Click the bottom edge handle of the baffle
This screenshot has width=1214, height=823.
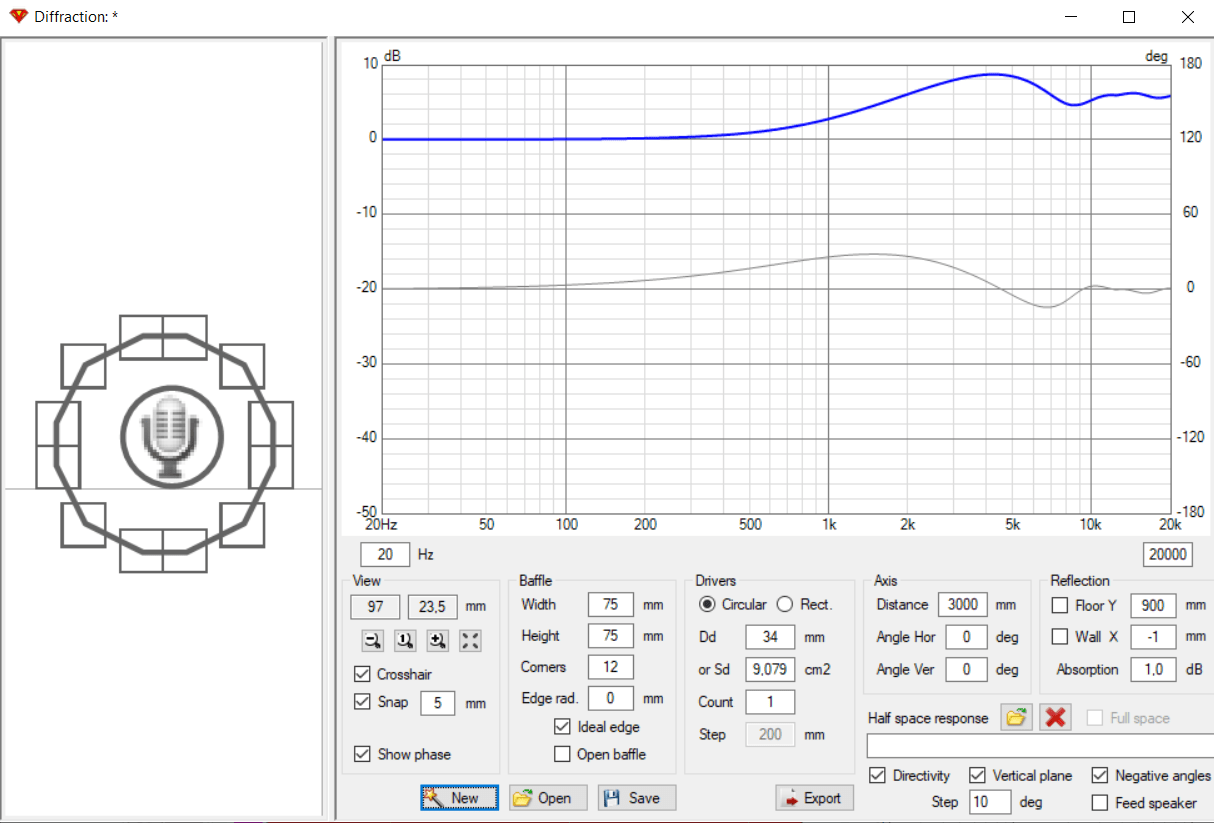(163, 550)
